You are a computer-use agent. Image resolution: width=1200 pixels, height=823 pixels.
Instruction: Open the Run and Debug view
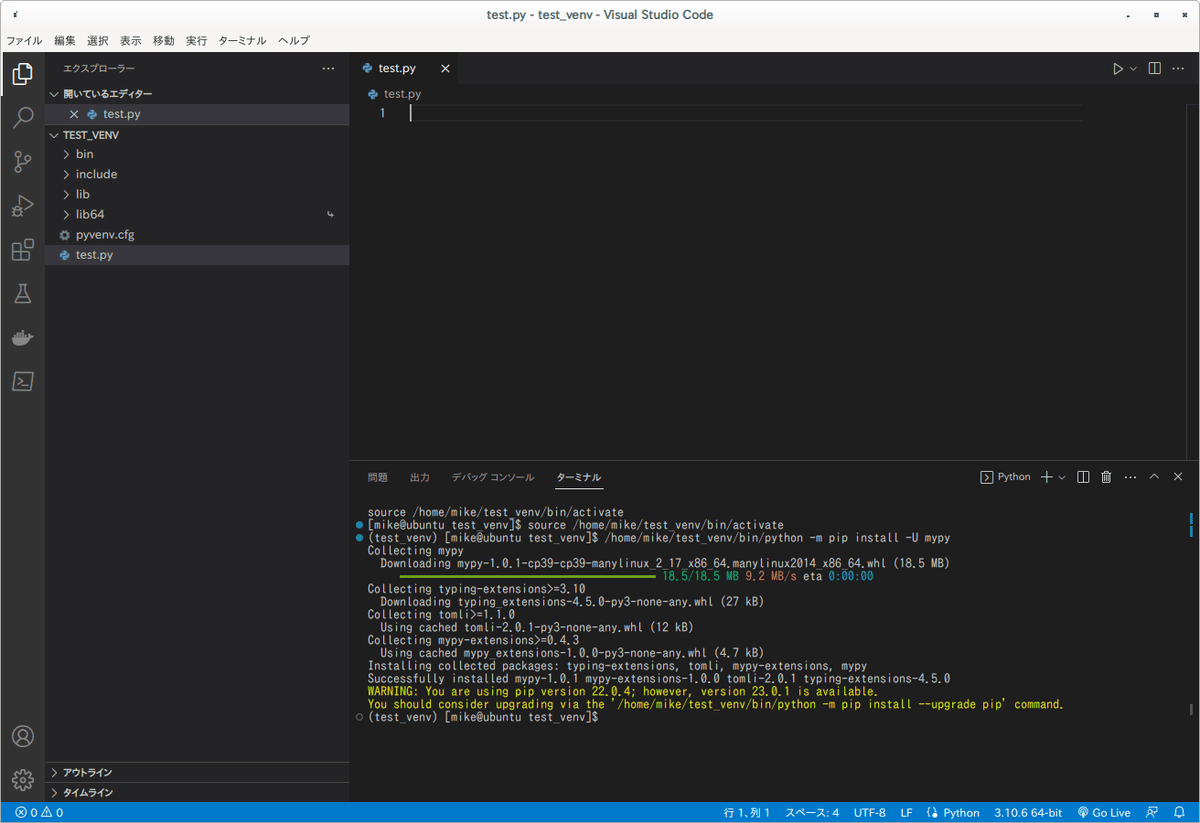pos(22,206)
